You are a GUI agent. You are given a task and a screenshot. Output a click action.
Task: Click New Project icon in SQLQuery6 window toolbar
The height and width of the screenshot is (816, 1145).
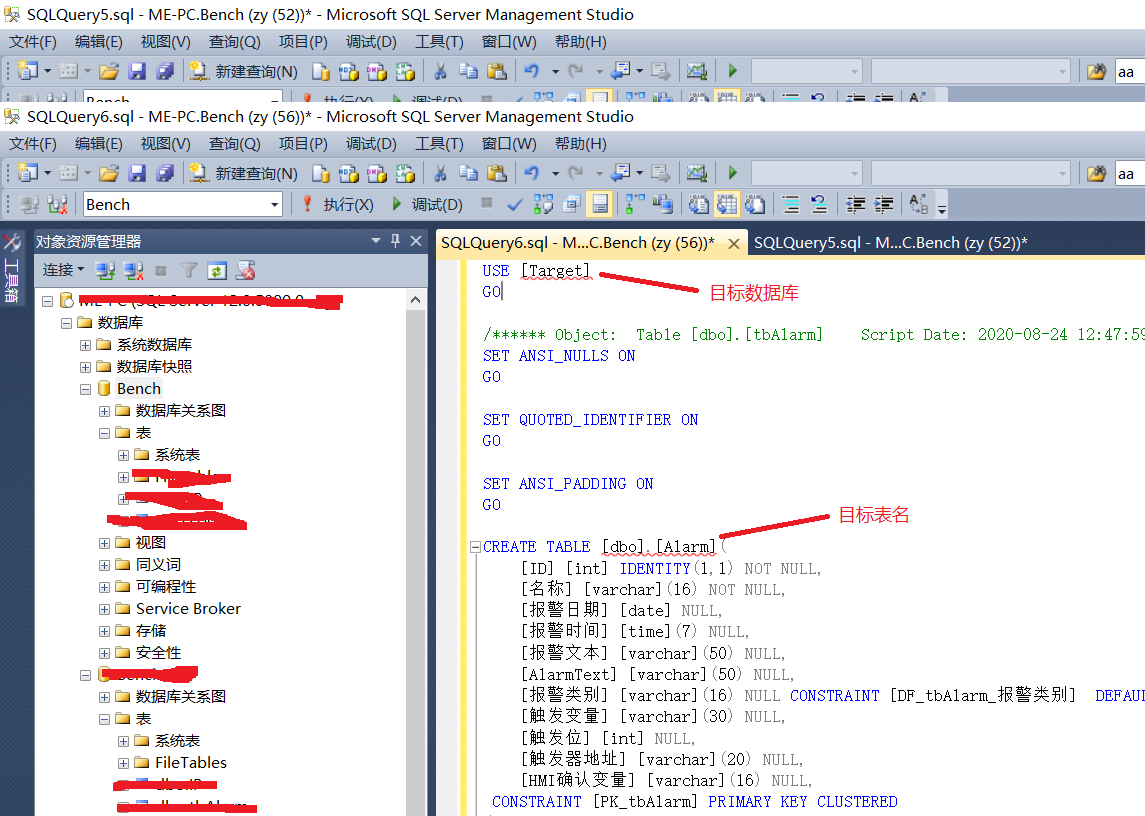pos(28,173)
